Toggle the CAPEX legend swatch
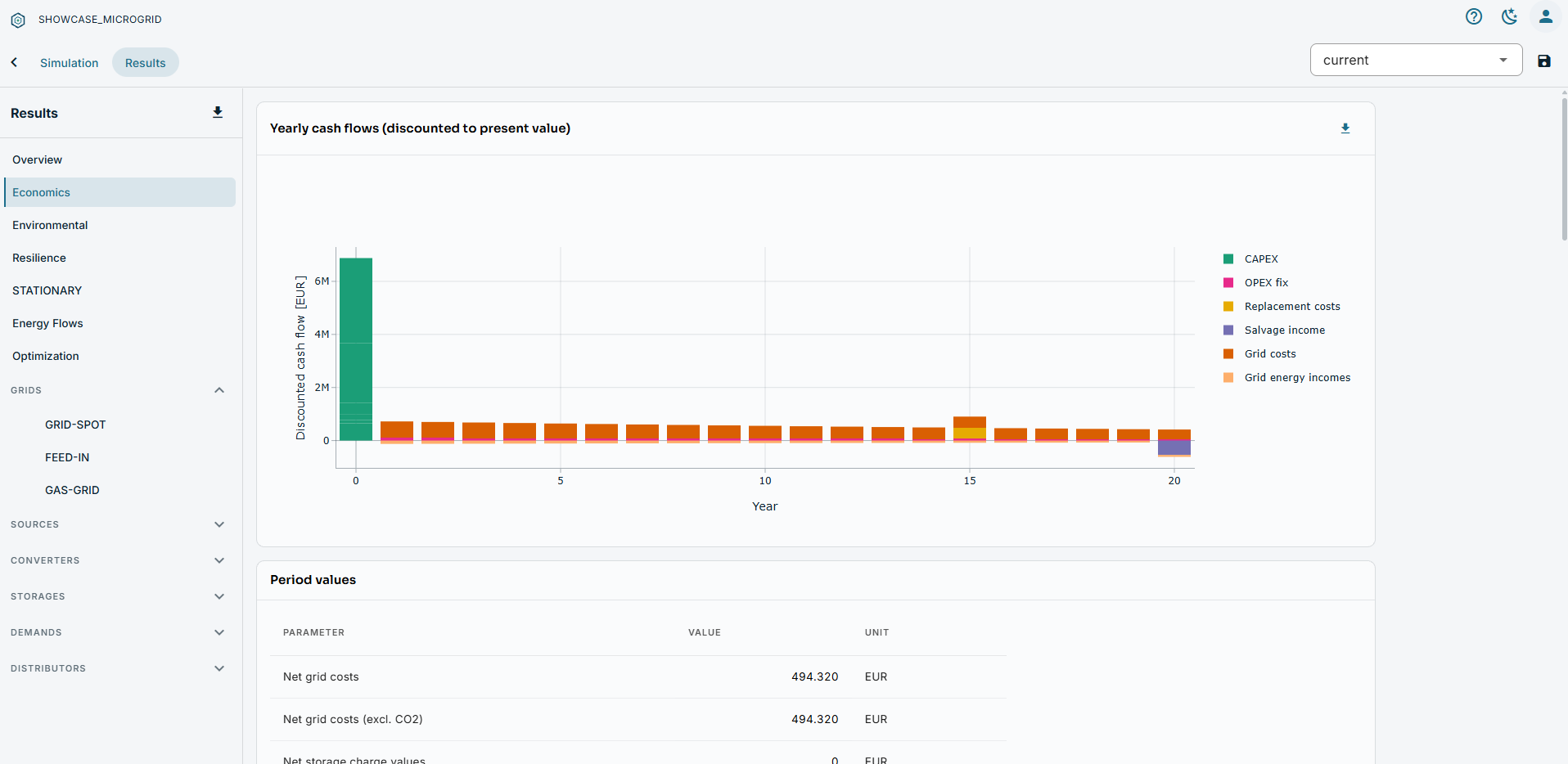Viewport: 1568px width, 764px height. pos(1228,259)
